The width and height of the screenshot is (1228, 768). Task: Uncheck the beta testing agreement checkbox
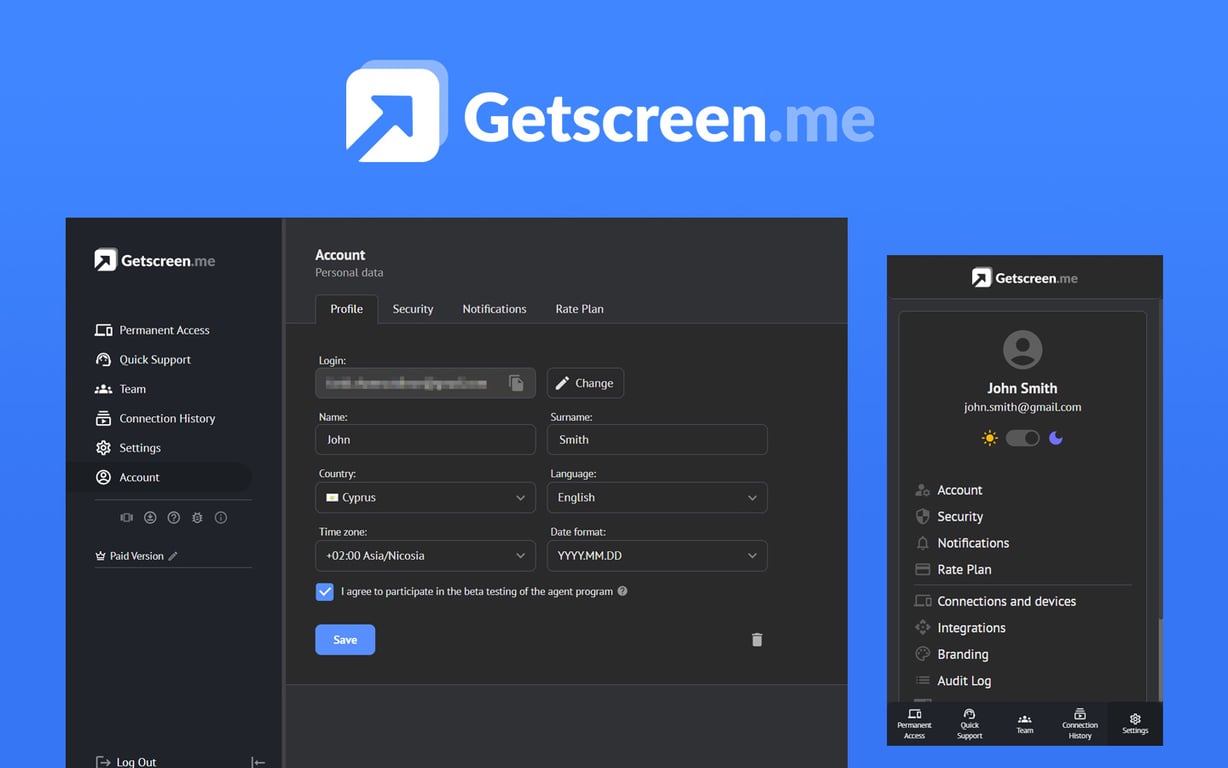(x=324, y=592)
